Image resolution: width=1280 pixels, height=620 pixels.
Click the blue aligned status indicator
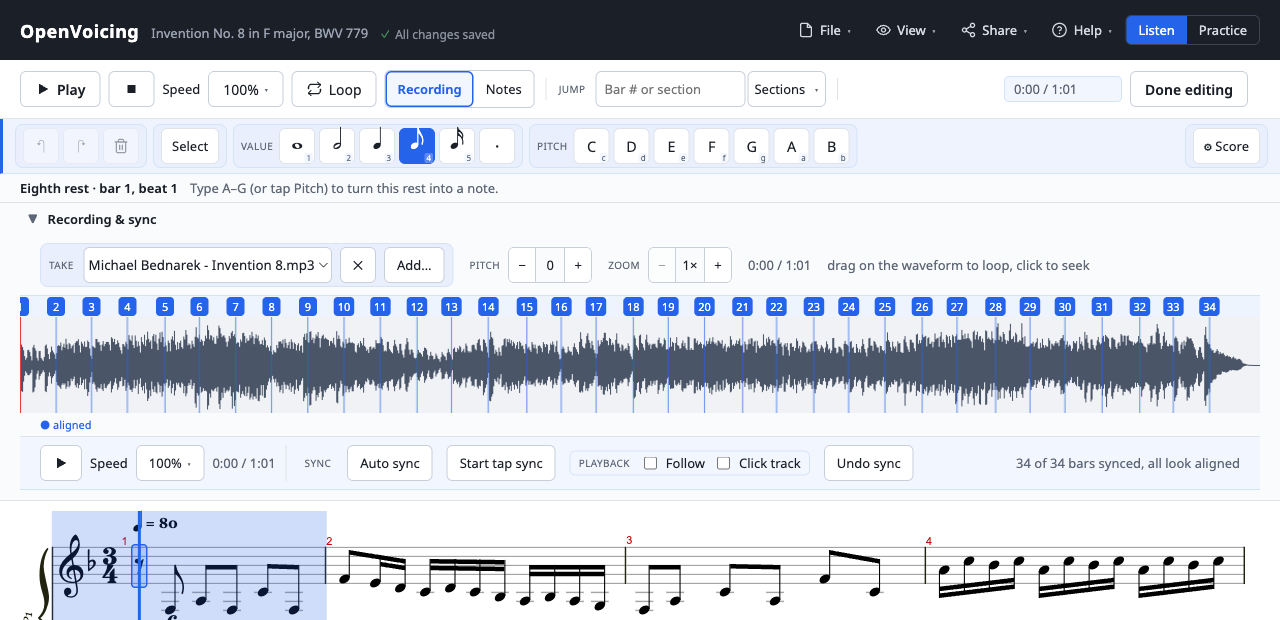pyautogui.click(x=66, y=425)
